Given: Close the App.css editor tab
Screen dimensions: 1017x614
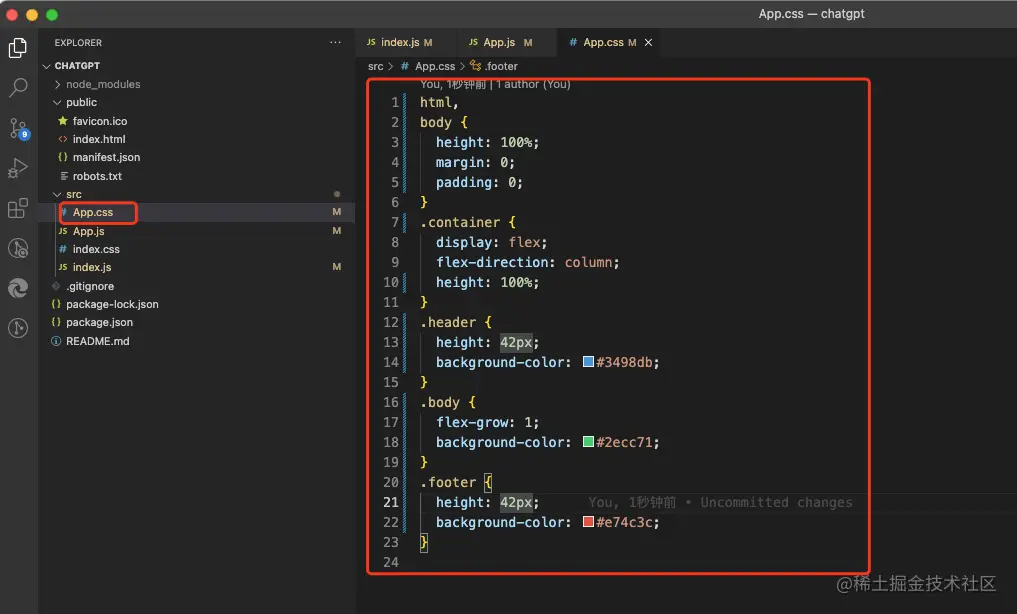Looking at the screenshot, I should click(648, 42).
